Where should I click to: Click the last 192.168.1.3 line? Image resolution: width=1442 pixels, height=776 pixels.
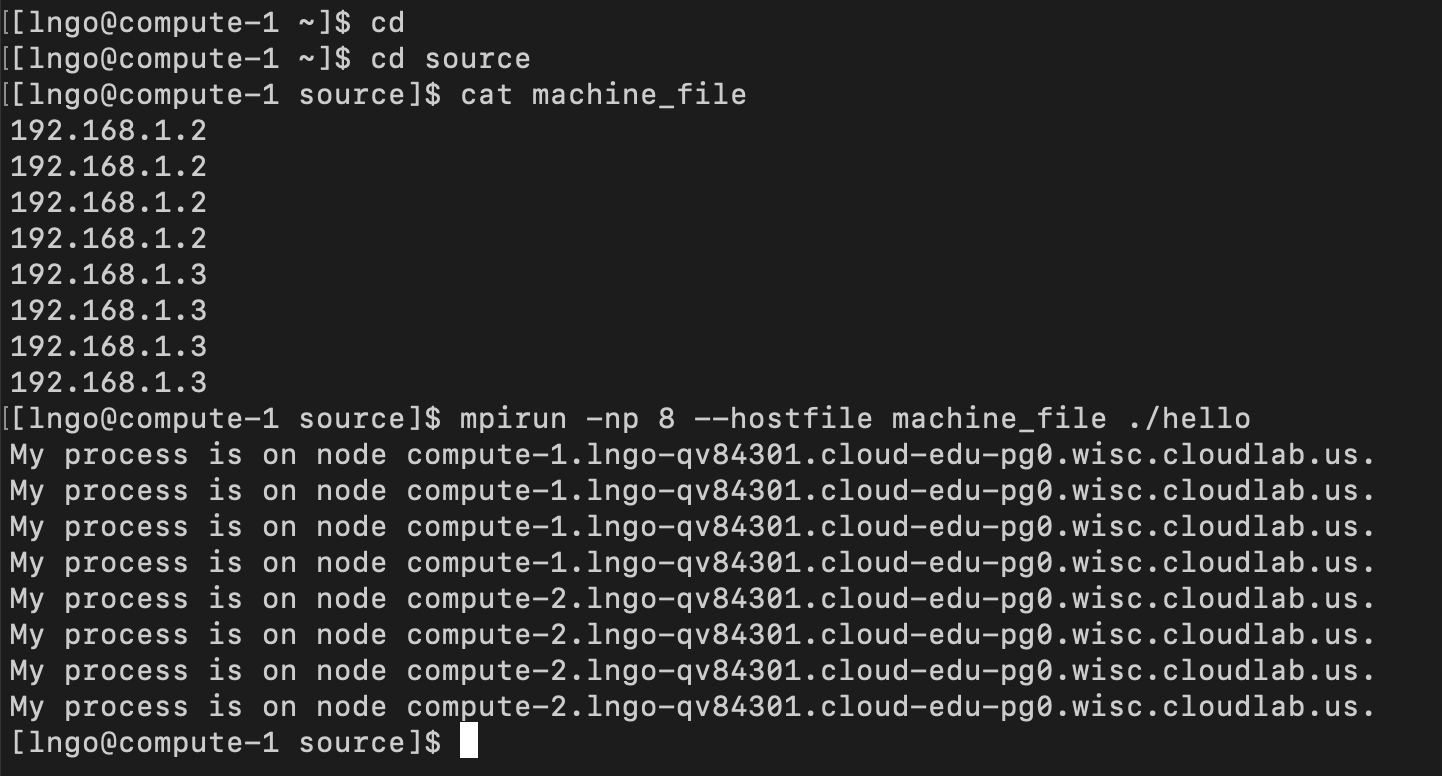108,382
